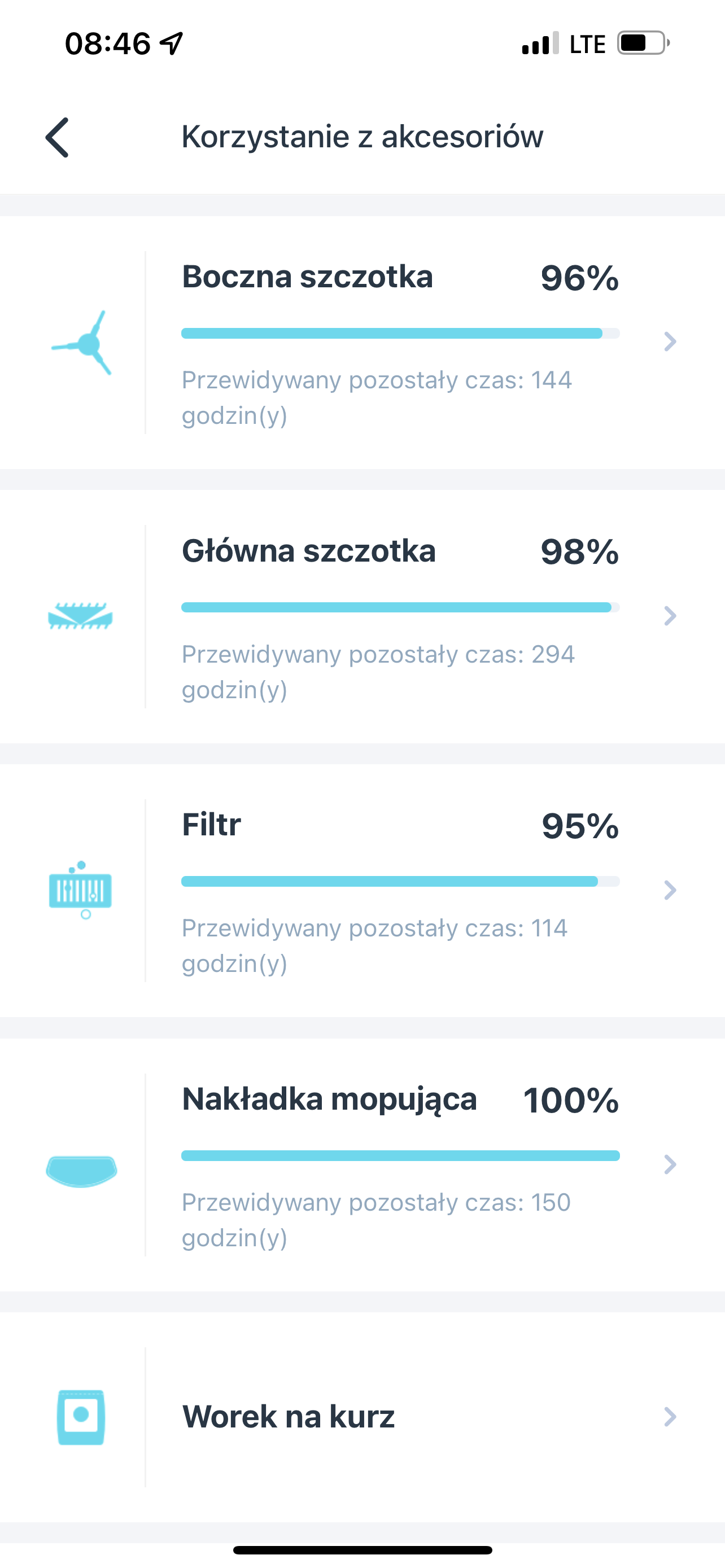Tap the location arrow in status bar

click(172, 44)
